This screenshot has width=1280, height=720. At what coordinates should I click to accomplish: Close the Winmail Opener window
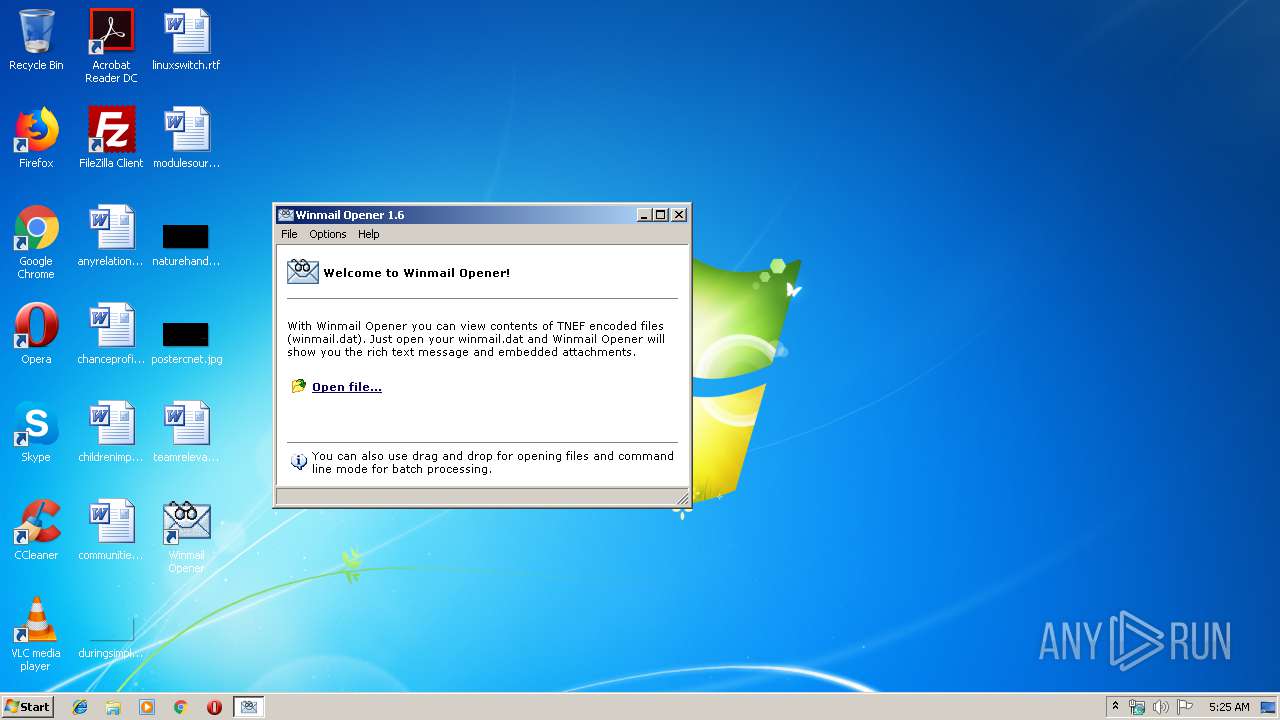[679, 215]
